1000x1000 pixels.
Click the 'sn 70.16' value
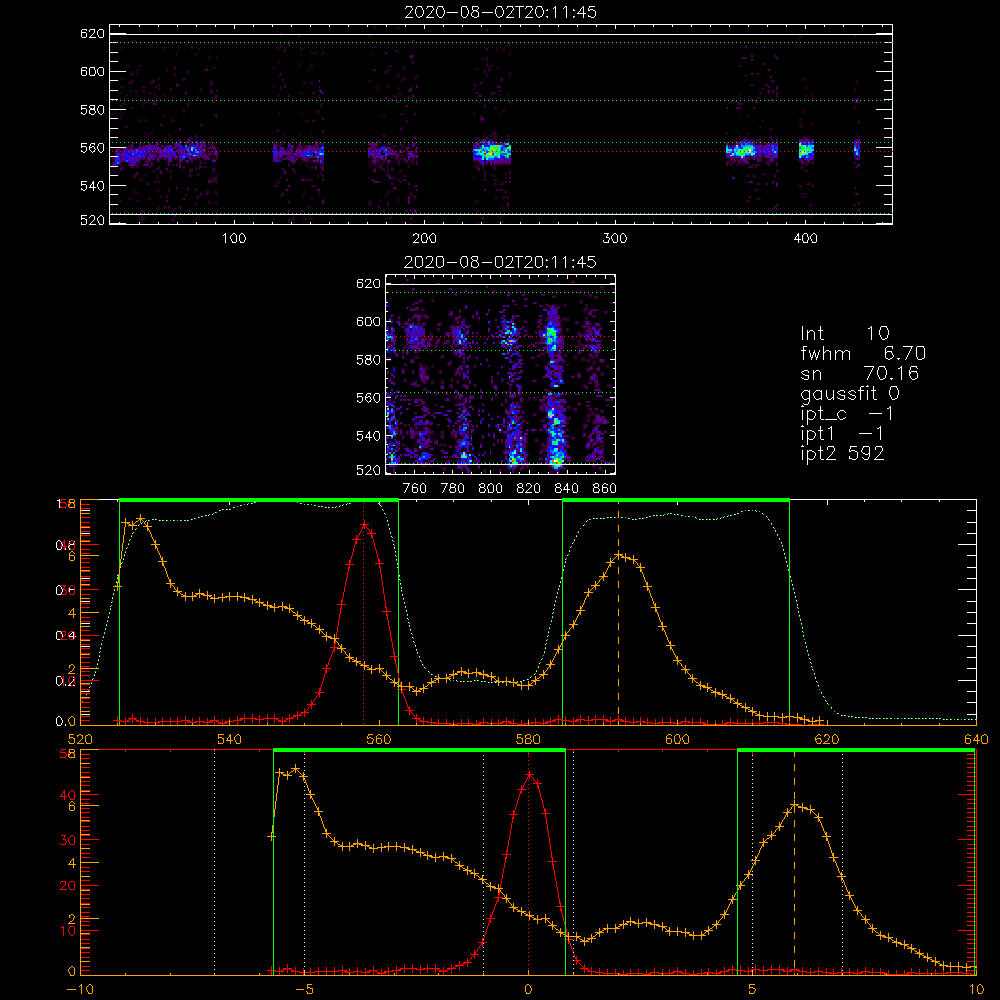[860, 373]
